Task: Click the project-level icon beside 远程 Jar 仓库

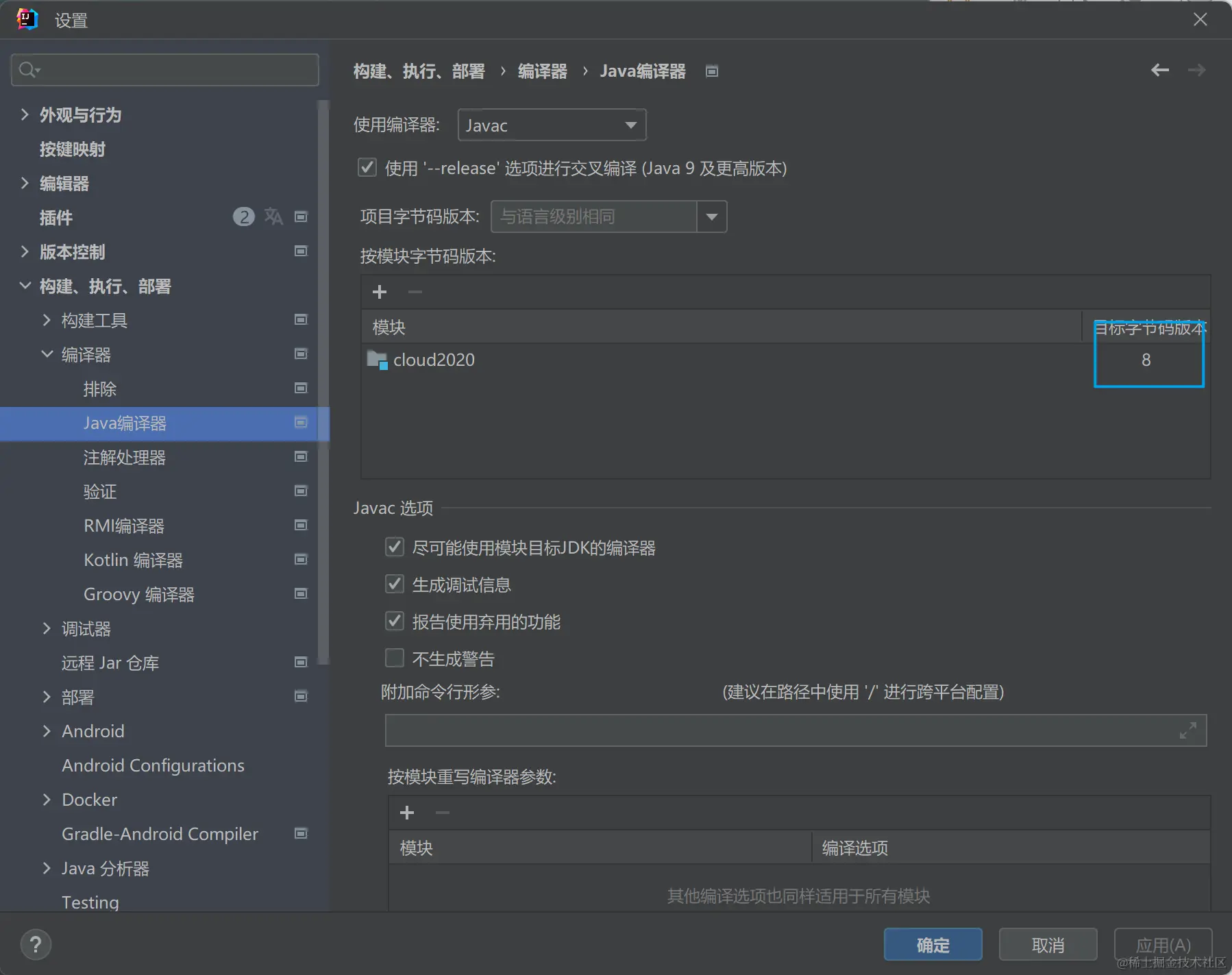Action: (301, 662)
